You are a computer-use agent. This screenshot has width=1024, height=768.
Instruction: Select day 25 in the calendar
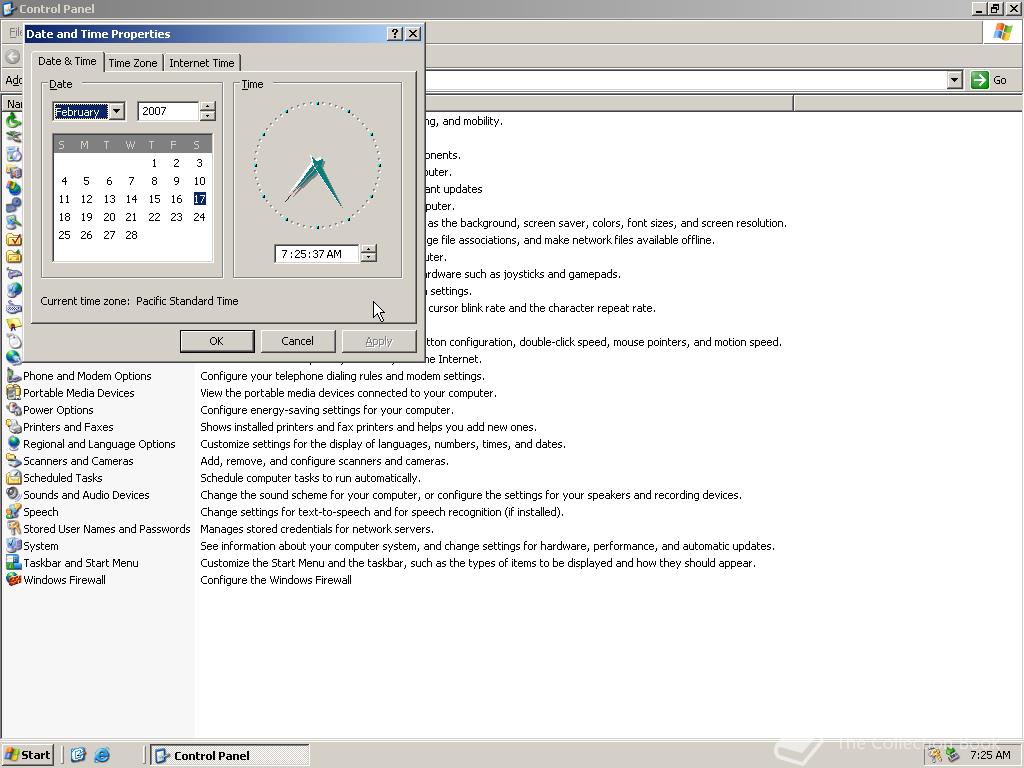[64, 235]
